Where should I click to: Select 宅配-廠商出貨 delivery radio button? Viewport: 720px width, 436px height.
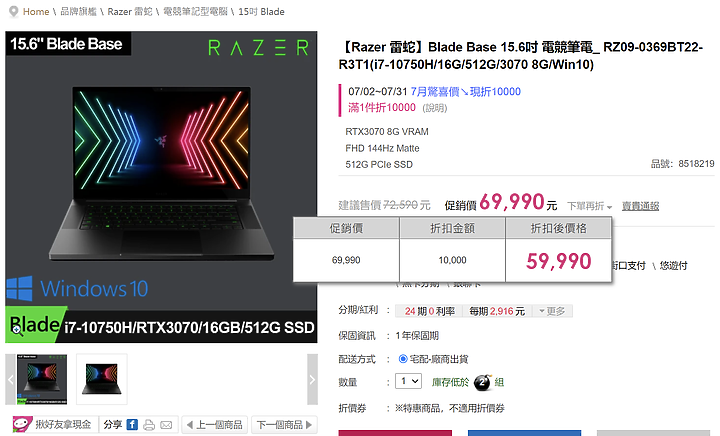tap(403, 359)
